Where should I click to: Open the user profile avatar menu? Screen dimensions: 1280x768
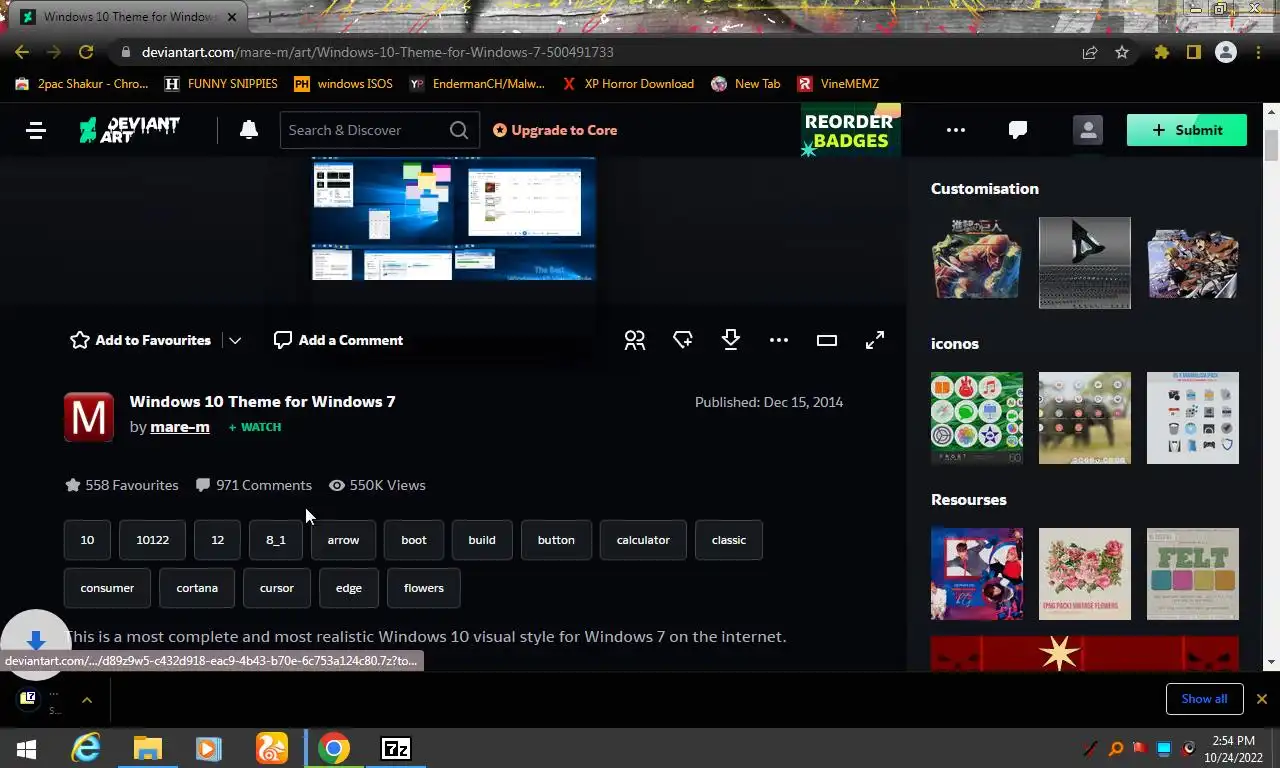(x=1087, y=130)
